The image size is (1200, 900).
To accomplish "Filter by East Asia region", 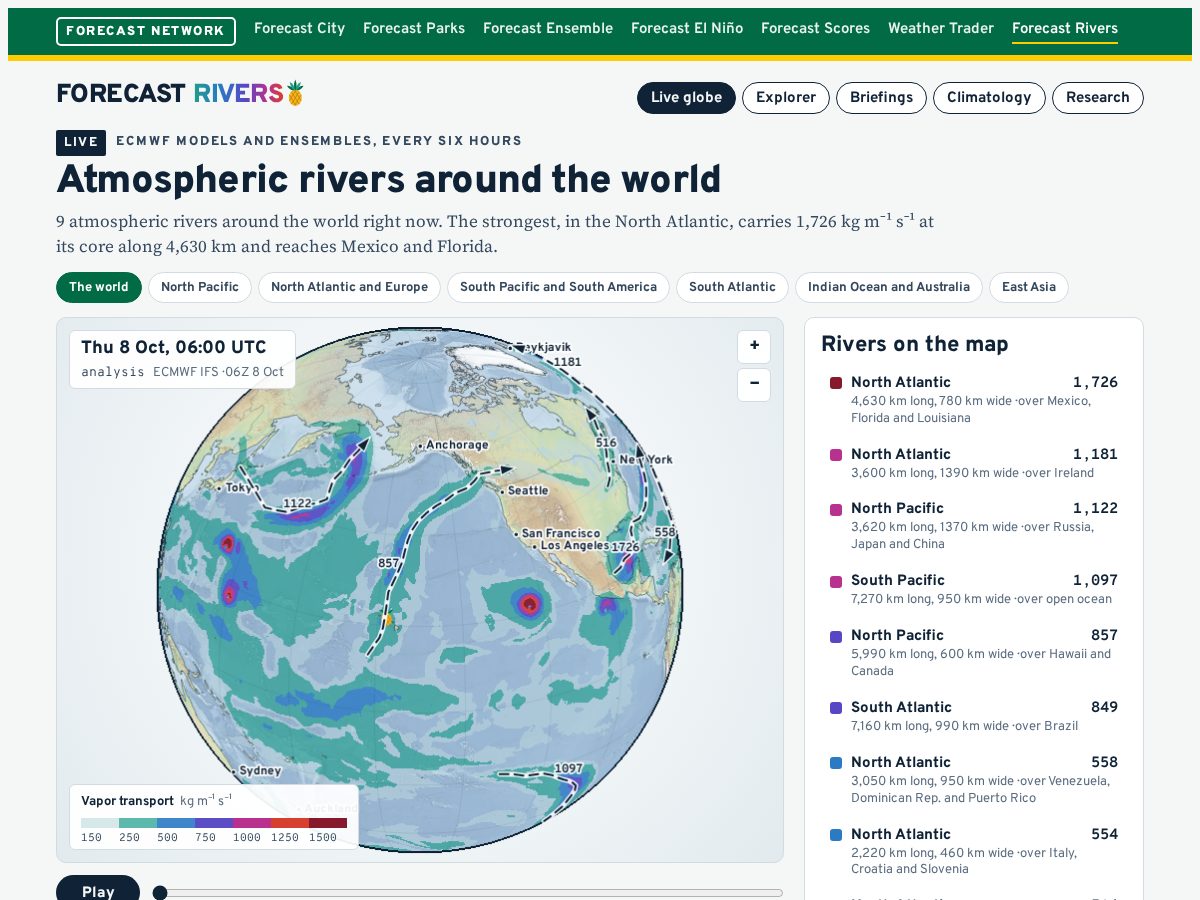I will point(1029,287).
